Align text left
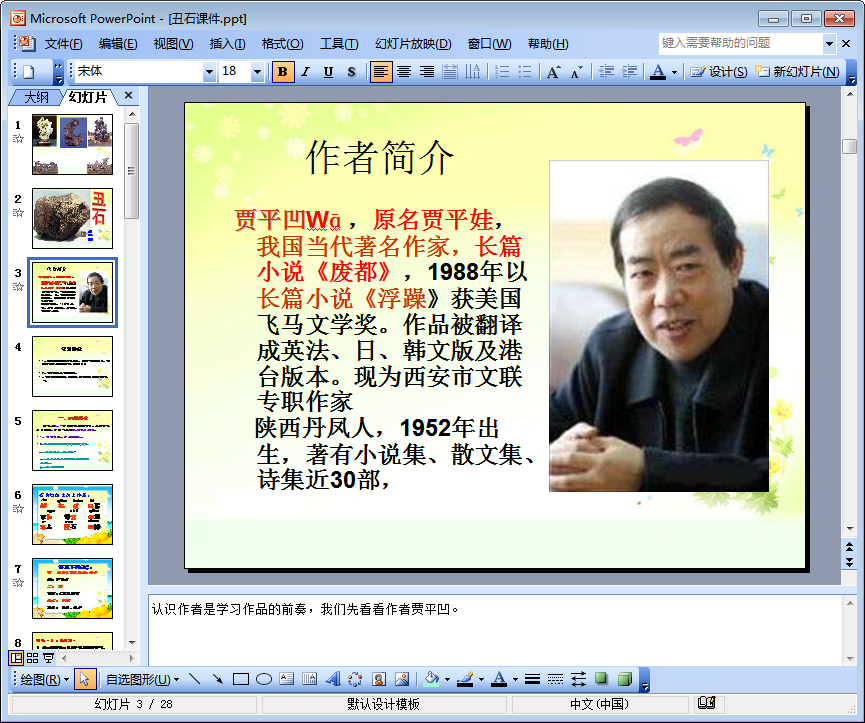This screenshot has height=723, width=865. coord(380,72)
